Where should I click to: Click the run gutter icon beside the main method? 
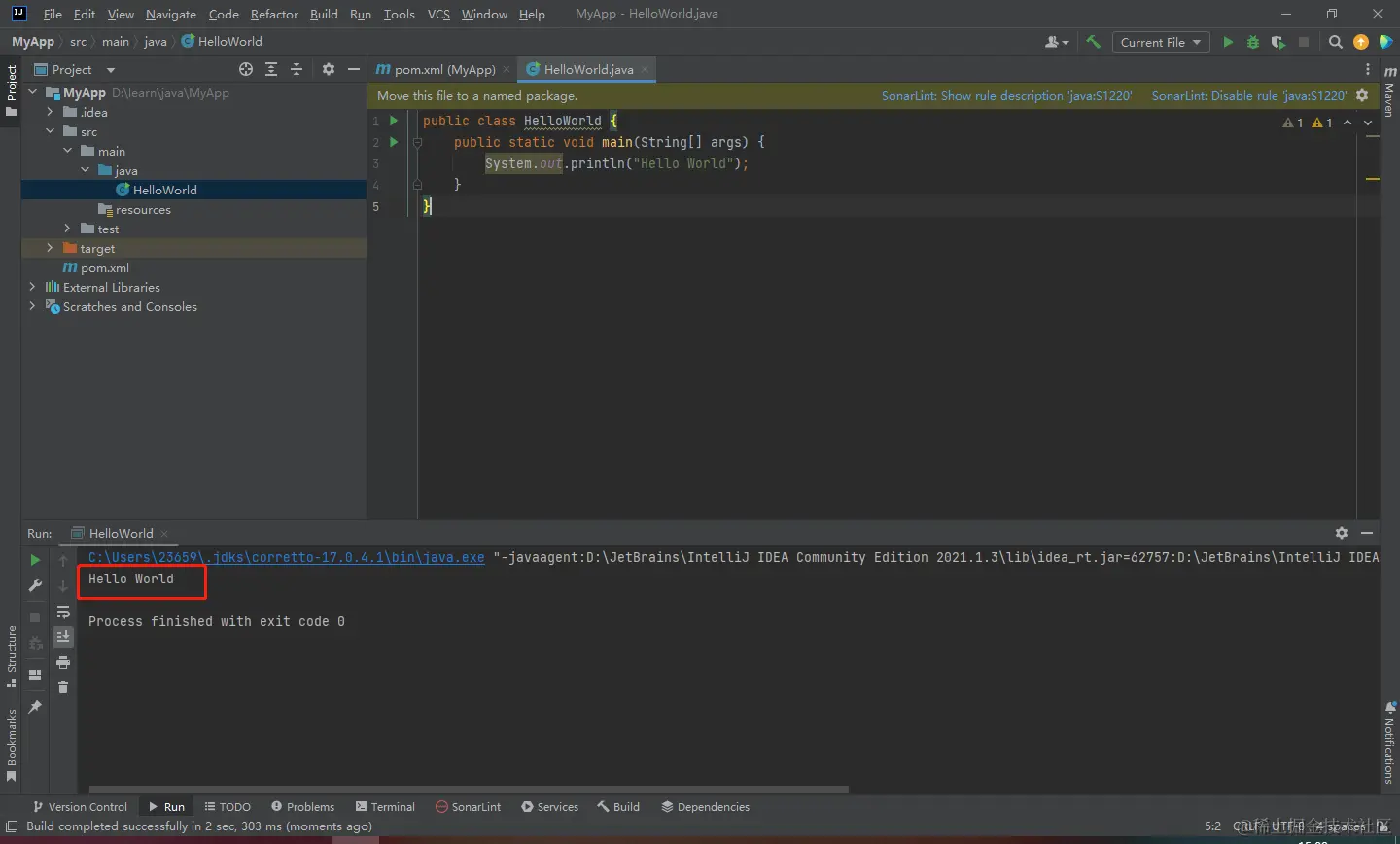[x=394, y=142]
